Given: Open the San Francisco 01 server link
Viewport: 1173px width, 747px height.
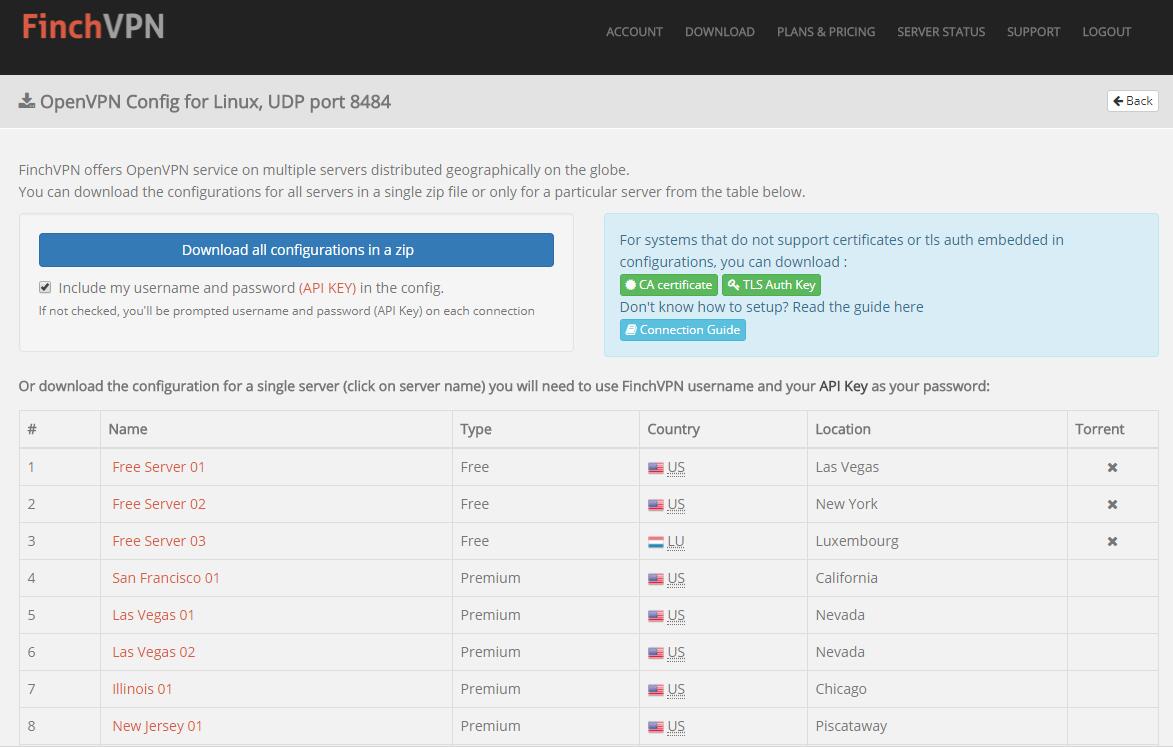Looking at the screenshot, I should pos(166,578).
